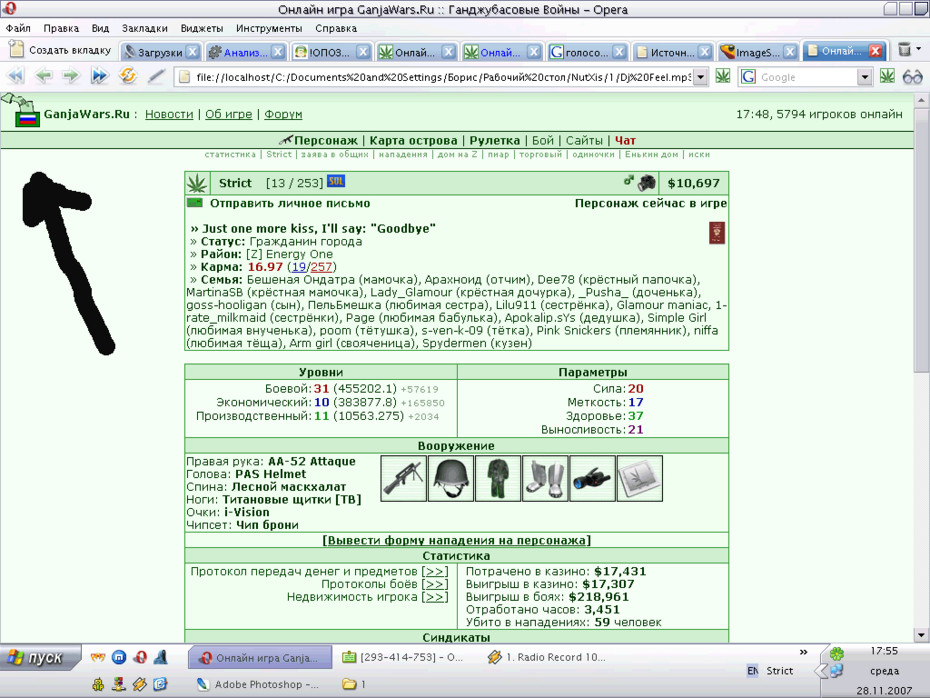Click inside the Google search field
The width and height of the screenshot is (930, 698).
pyautogui.click(x=808, y=77)
